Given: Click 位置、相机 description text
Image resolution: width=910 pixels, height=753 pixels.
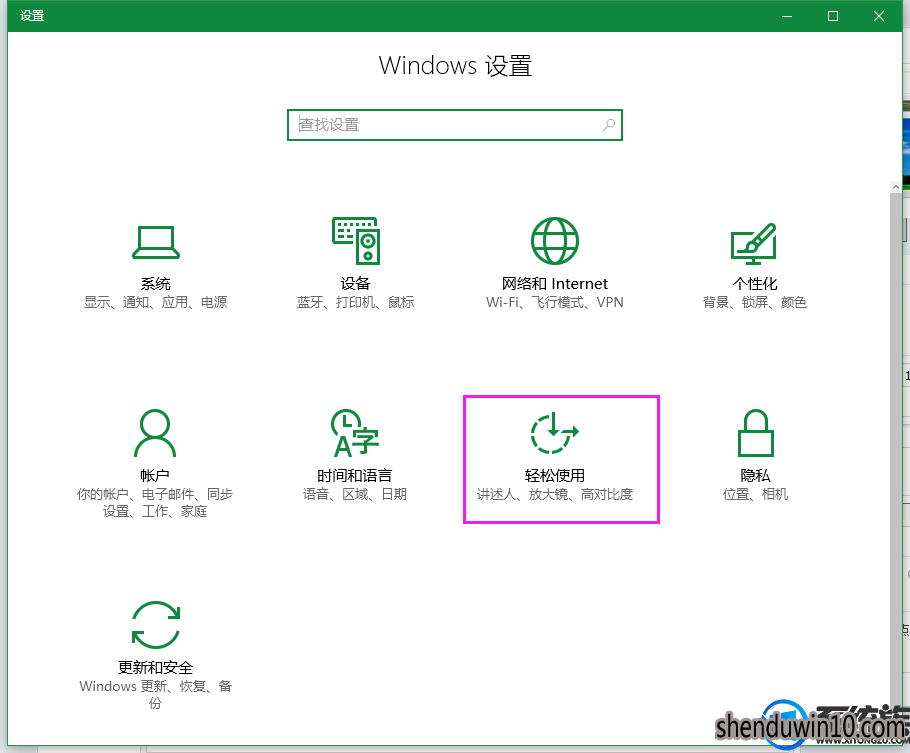Looking at the screenshot, I should point(755,495).
